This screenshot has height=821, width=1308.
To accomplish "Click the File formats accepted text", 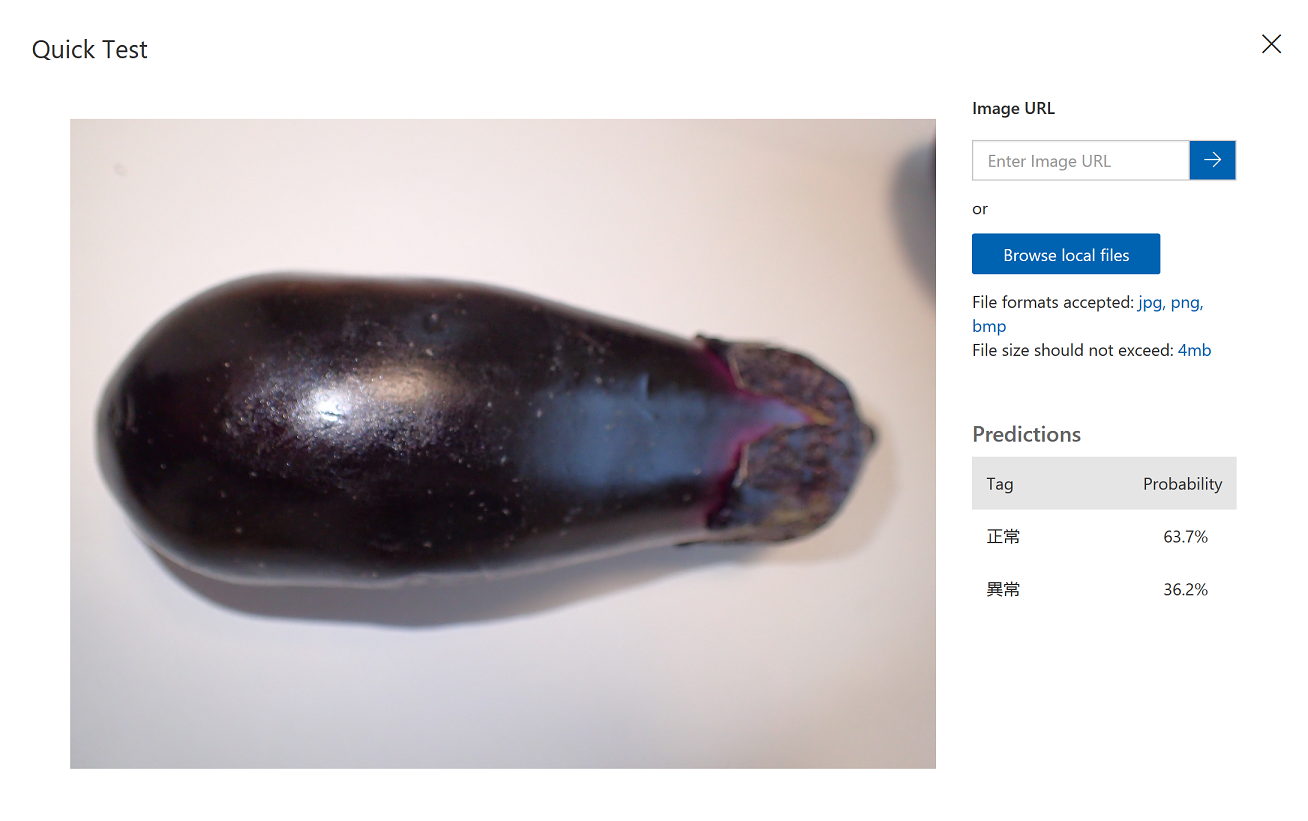I will 1053,302.
